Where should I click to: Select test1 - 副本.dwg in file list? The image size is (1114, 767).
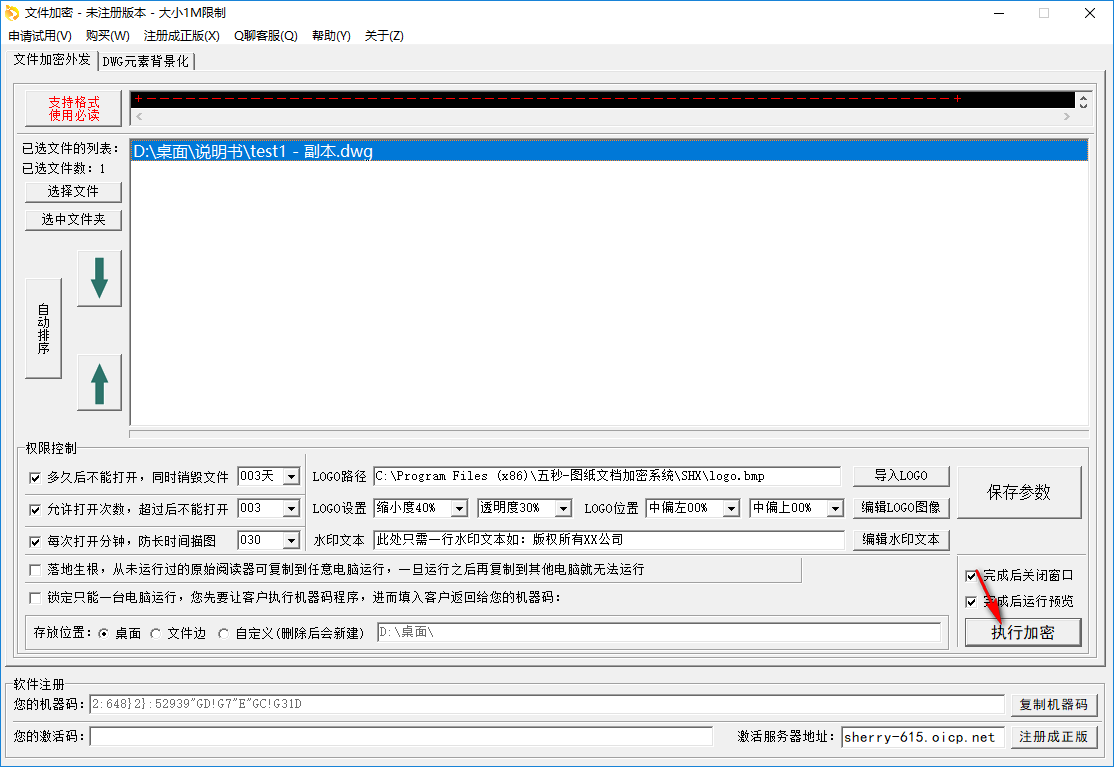(x=609, y=151)
